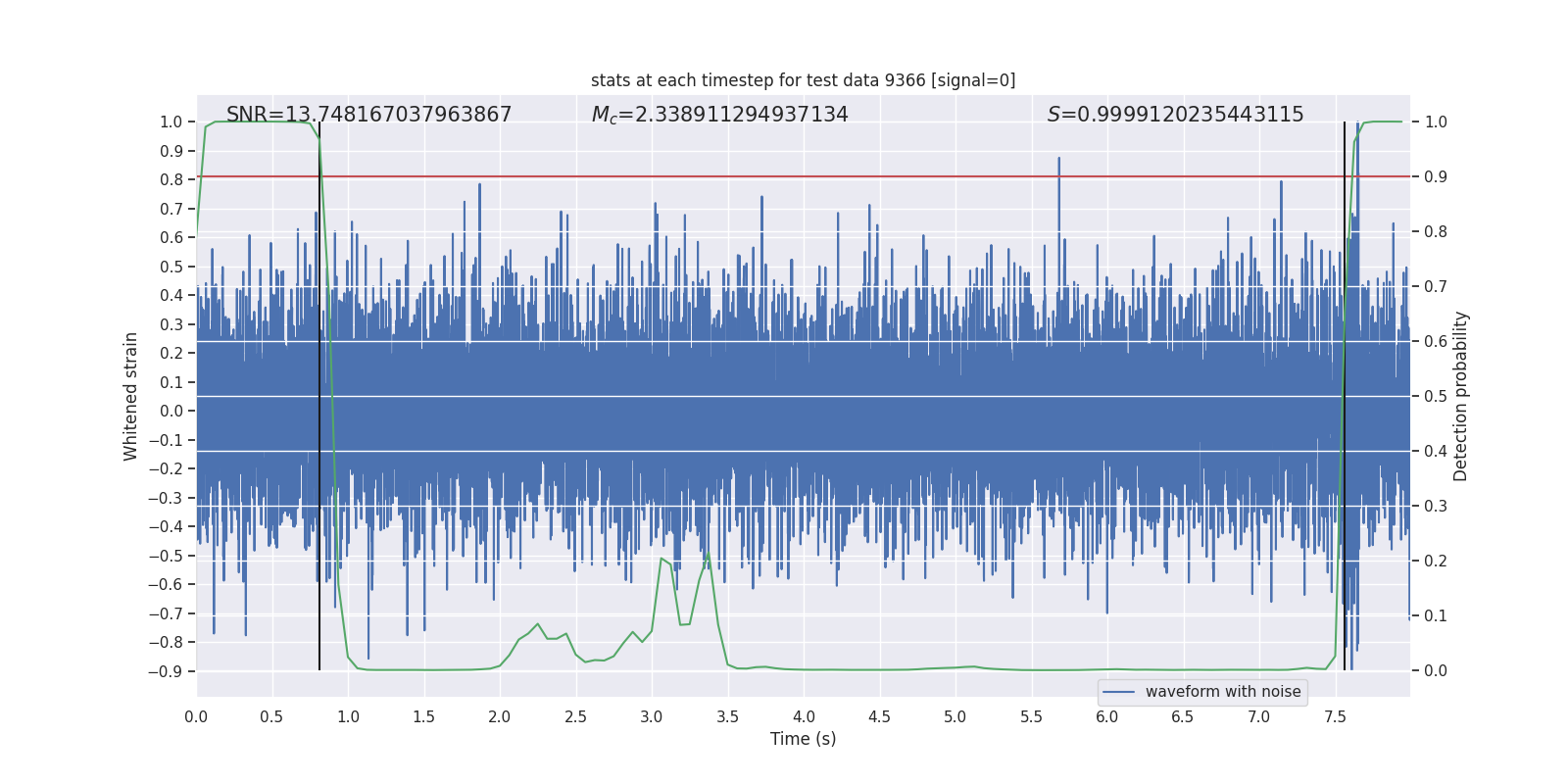Click the S=0.9999 score annotation
The image size is (1568, 784).
[1175, 115]
